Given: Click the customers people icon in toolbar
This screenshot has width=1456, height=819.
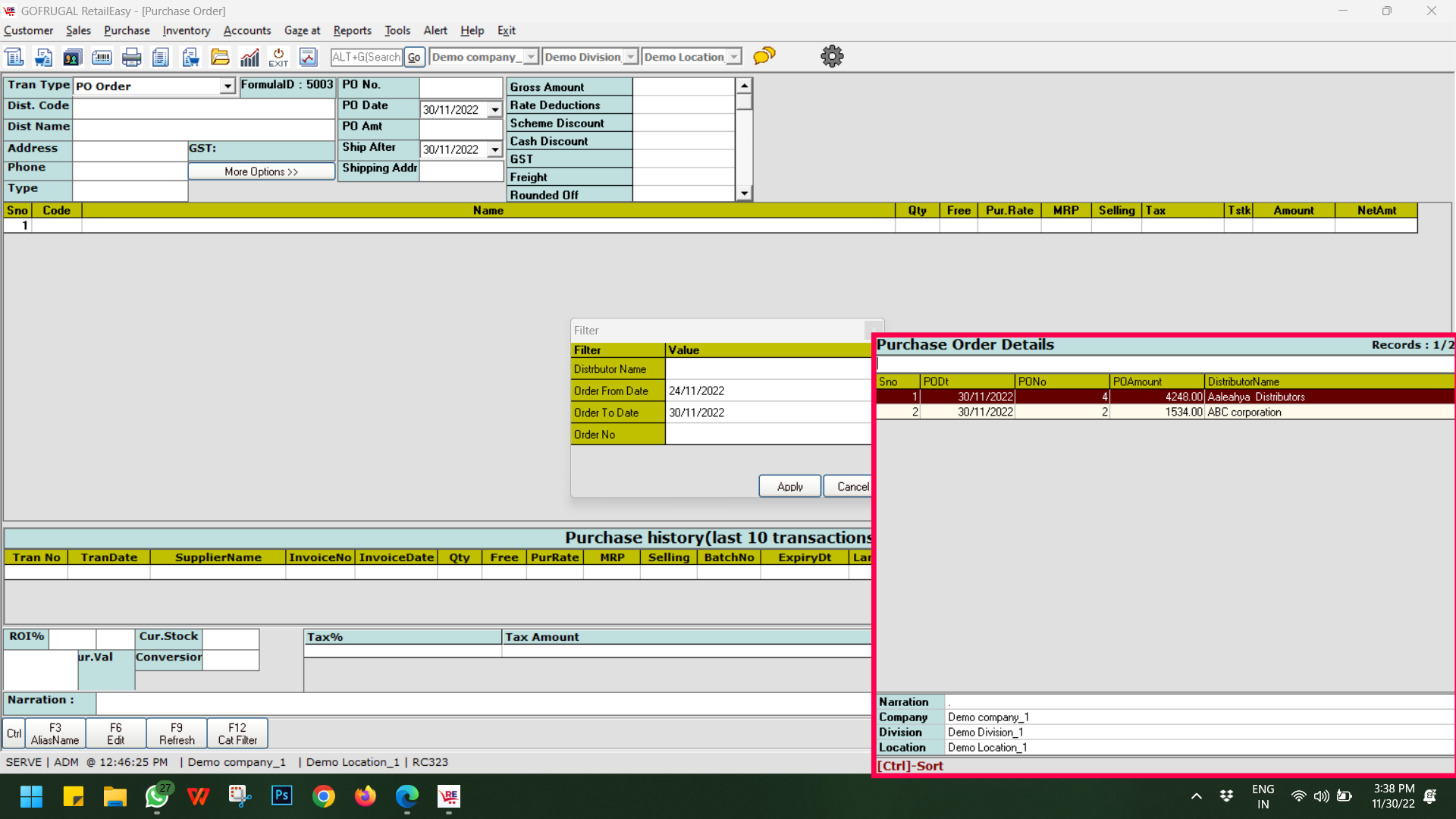Looking at the screenshot, I should [72, 57].
